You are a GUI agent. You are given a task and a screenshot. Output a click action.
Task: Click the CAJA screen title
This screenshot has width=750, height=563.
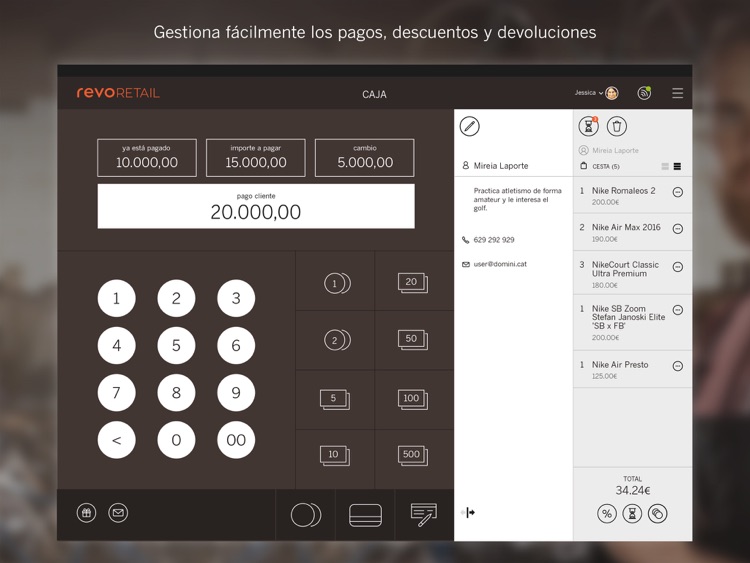[374, 94]
